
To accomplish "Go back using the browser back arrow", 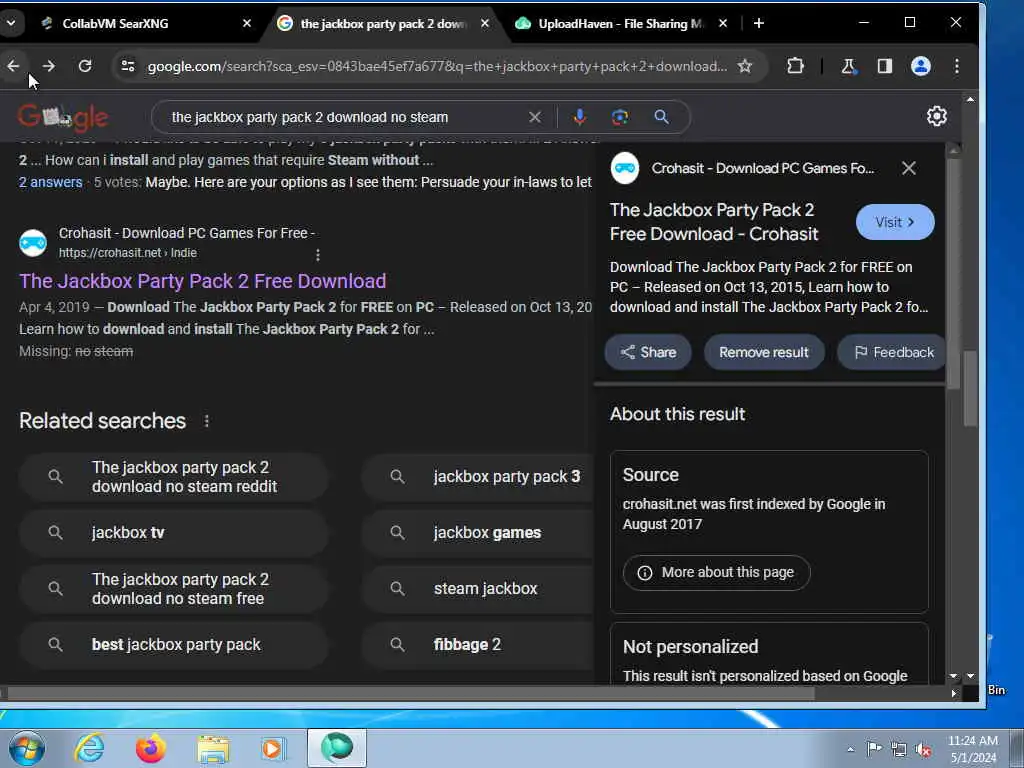I will click(x=13, y=66).
